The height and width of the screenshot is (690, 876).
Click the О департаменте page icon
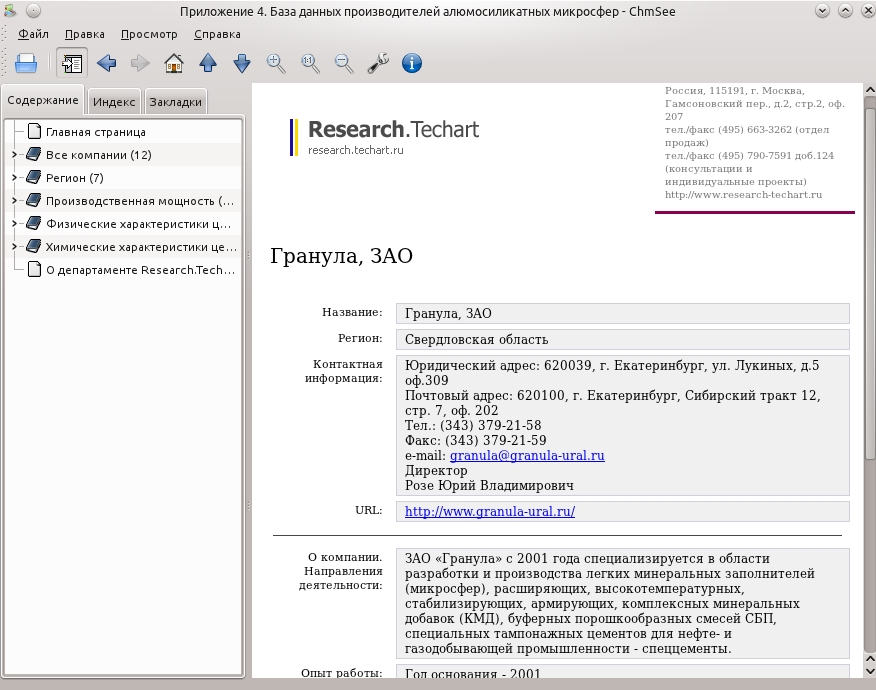[x=34, y=269]
